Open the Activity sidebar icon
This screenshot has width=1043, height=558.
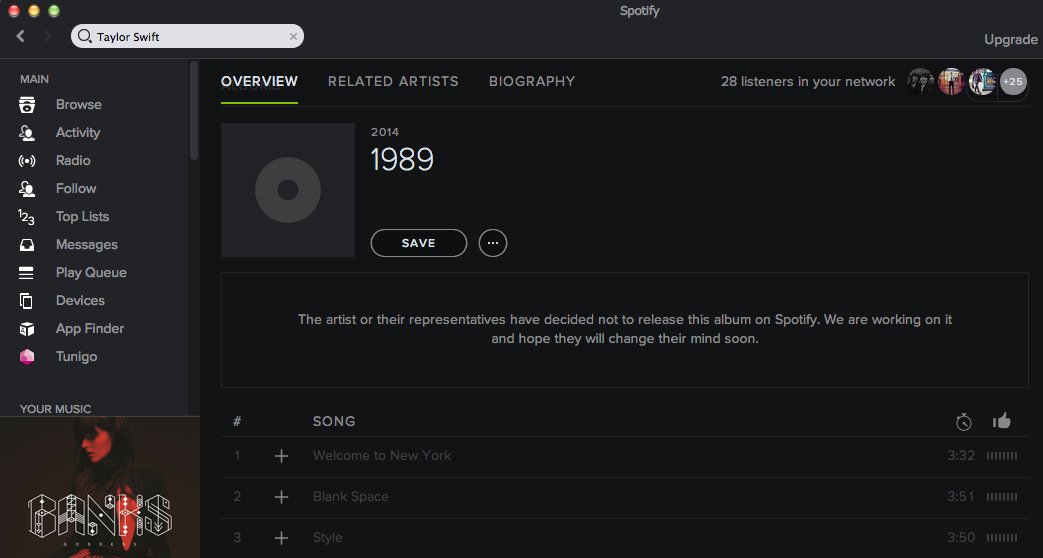[27, 133]
